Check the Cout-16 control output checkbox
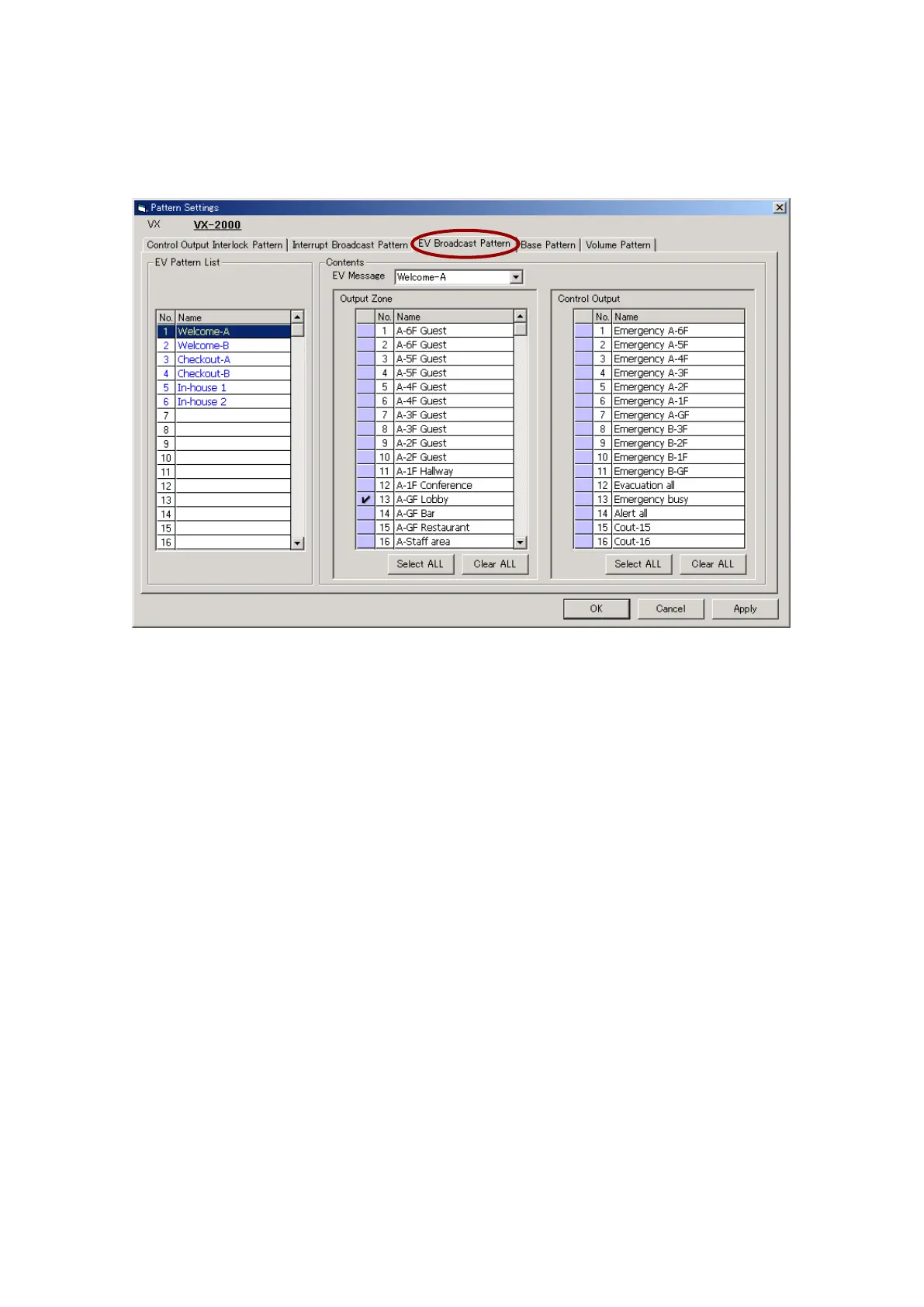 pos(583,541)
